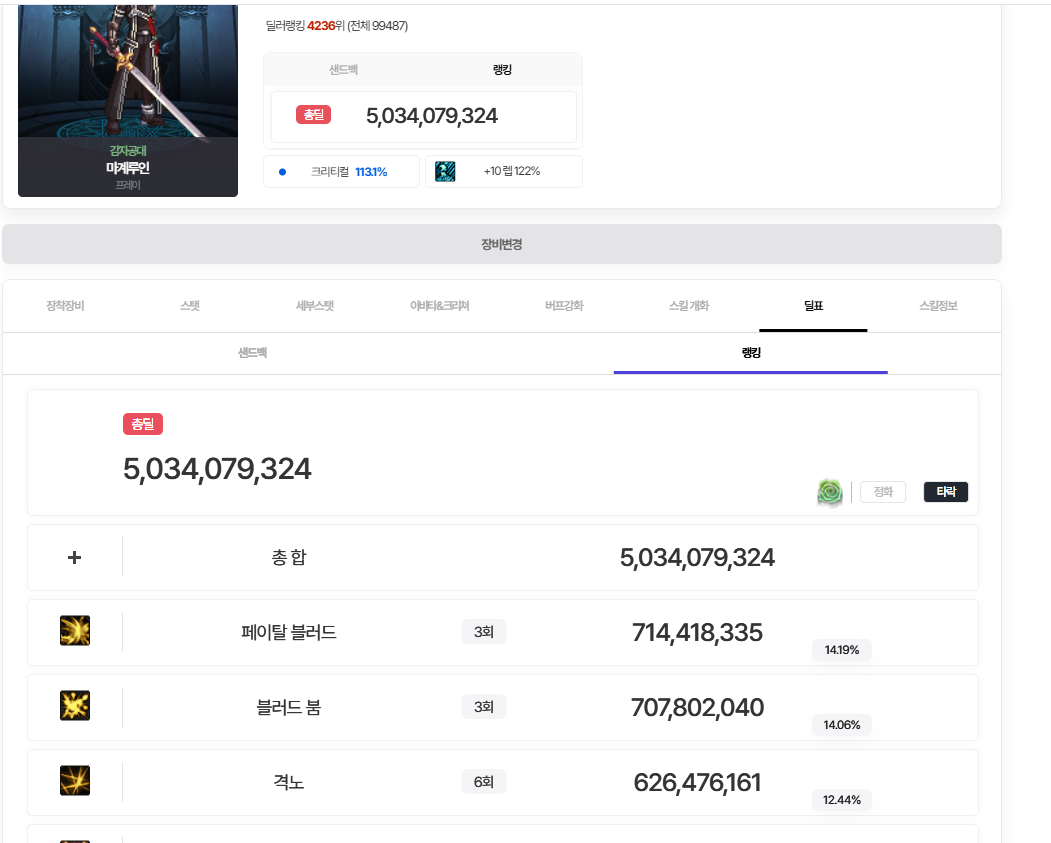Open the 장착장비 tab
This screenshot has width=1051, height=843.
click(x=65, y=306)
